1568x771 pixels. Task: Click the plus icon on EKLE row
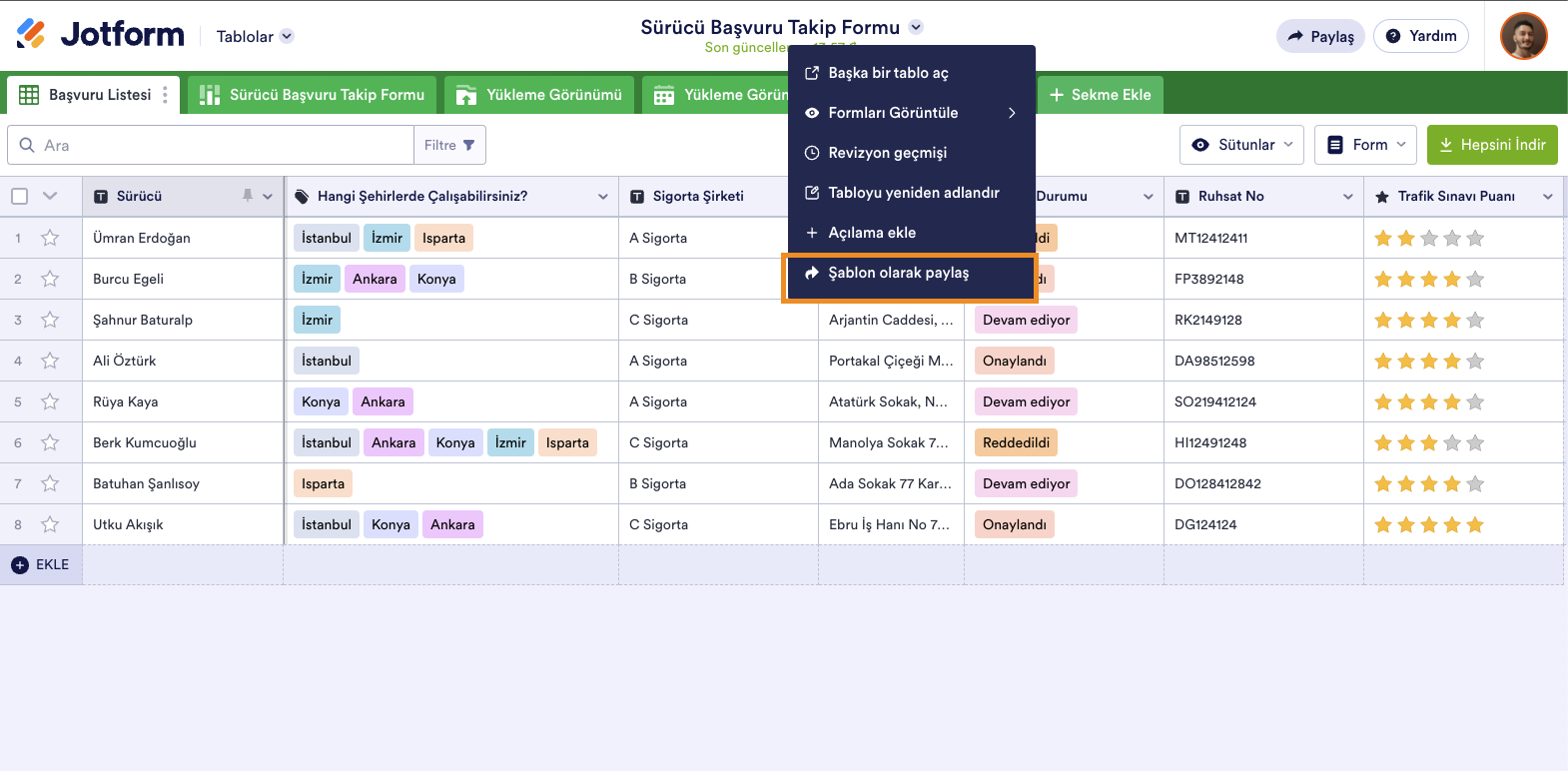[20, 565]
